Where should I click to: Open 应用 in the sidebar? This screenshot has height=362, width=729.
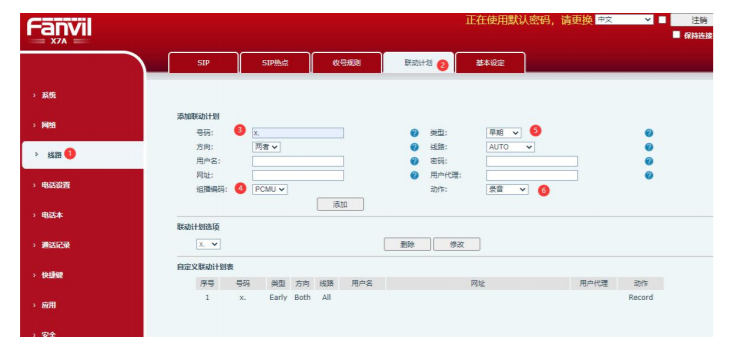coord(49,305)
